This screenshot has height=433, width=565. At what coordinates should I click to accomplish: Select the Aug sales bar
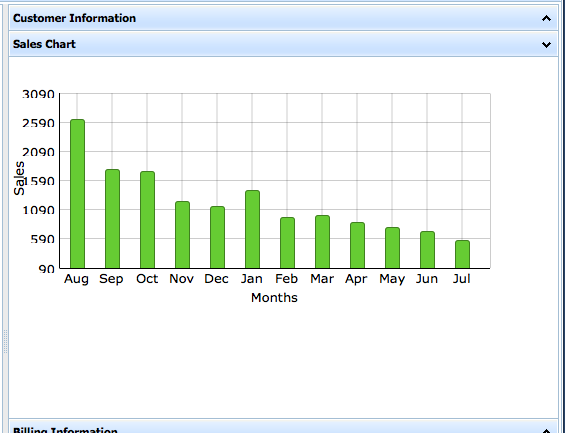coord(77,194)
